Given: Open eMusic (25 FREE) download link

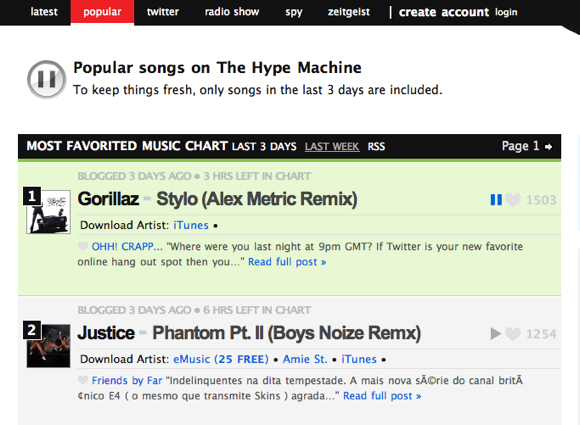Looking at the screenshot, I should point(221,359).
